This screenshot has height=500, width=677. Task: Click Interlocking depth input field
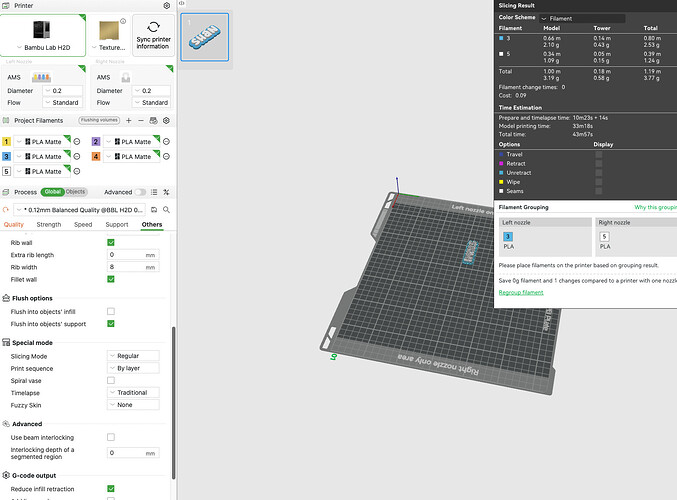click(133, 453)
